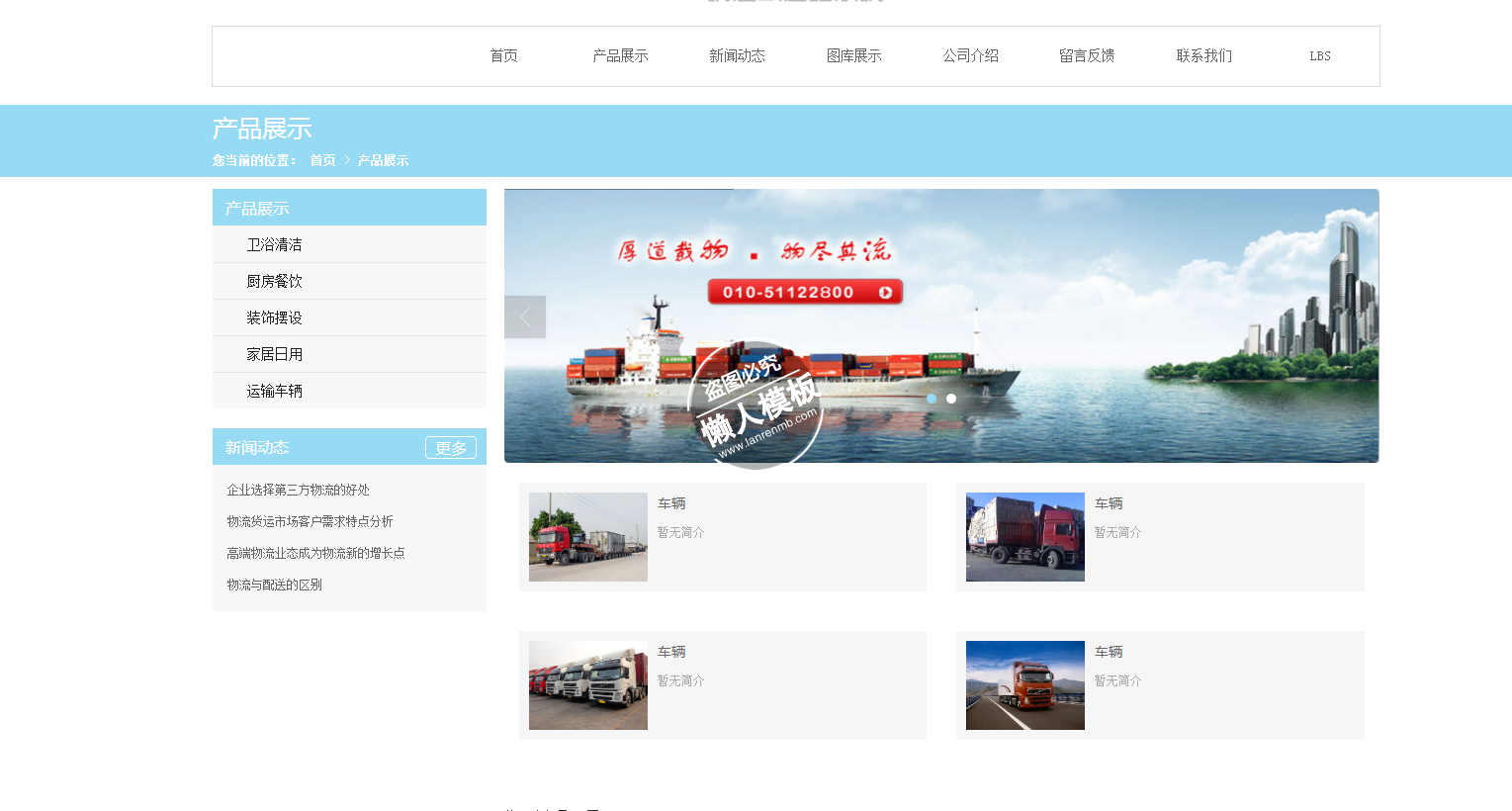
Task: Click the 车辆 title beside the white trucks
Action: tap(671, 652)
